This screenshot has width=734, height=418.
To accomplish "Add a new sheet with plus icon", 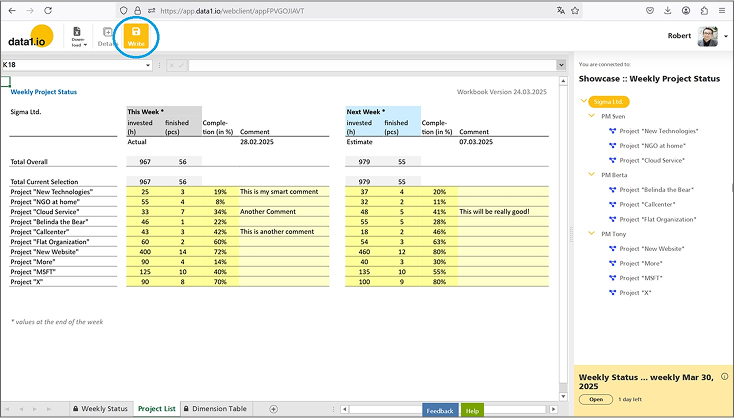I will click(274, 409).
